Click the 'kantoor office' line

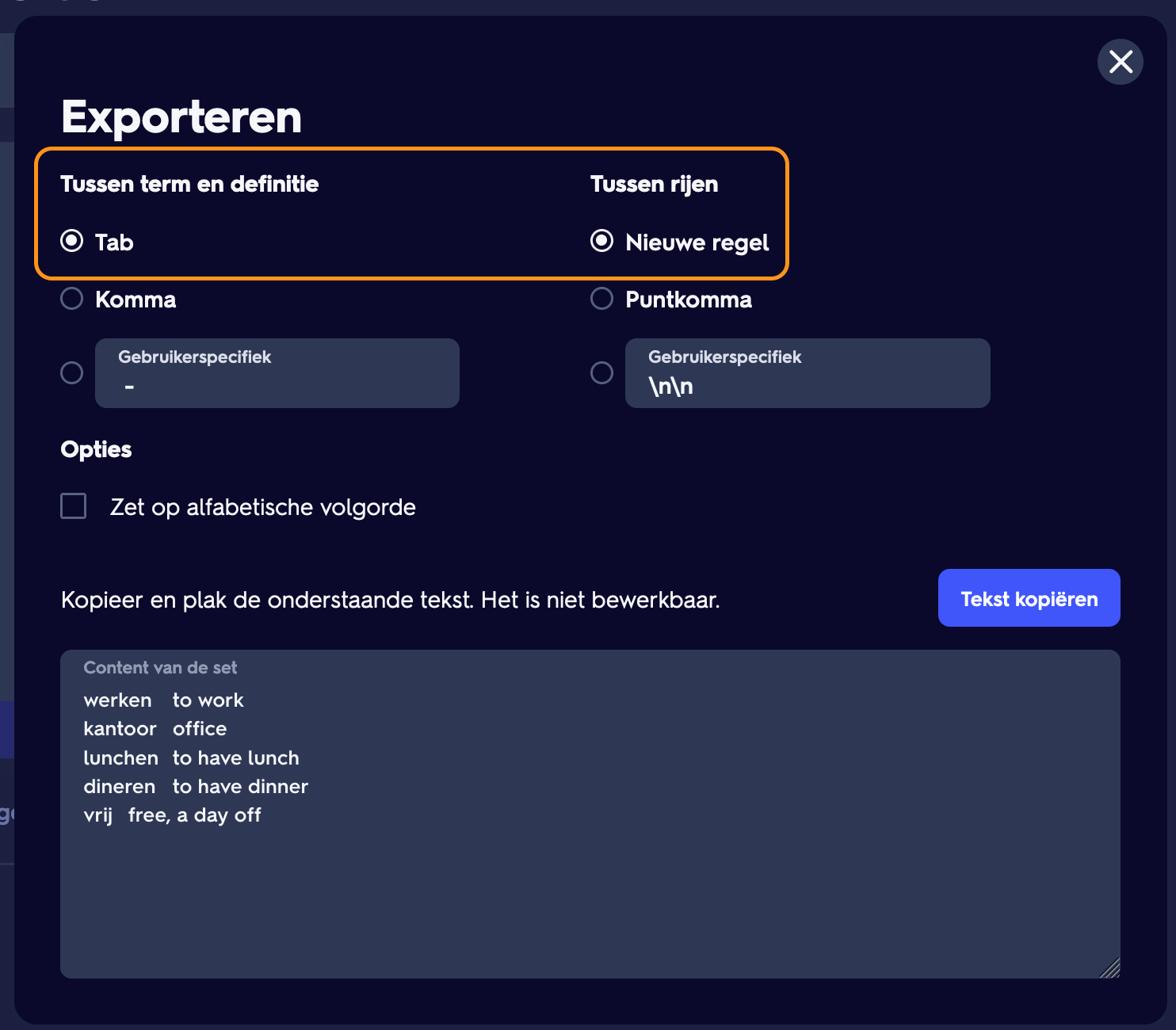155,729
